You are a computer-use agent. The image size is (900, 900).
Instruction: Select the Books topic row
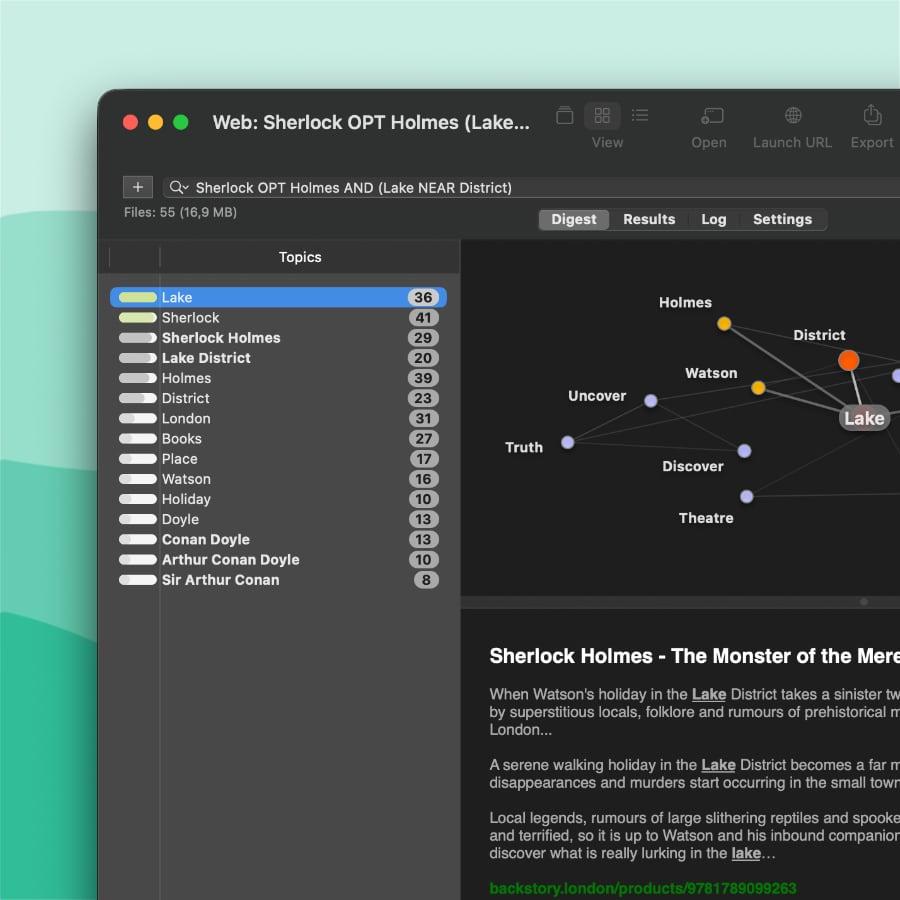pyautogui.click(x=278, y=439)
